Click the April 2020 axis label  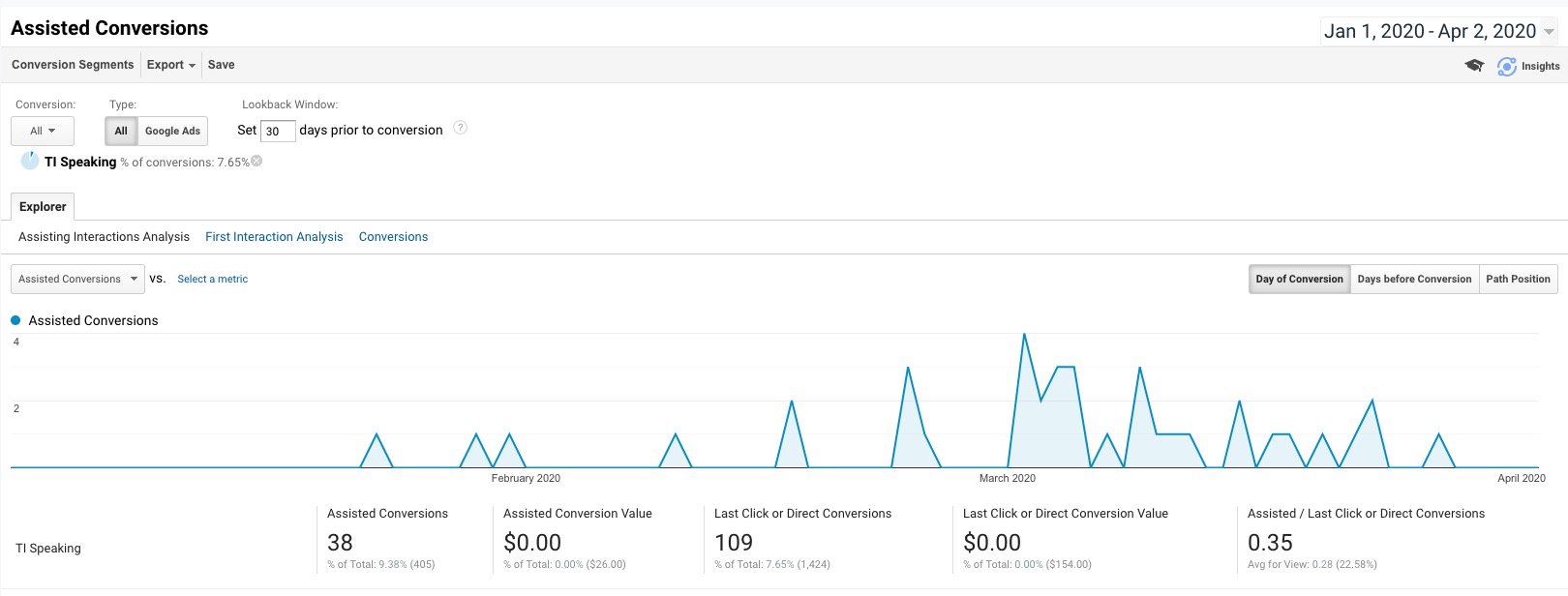tap(1522, 478)
